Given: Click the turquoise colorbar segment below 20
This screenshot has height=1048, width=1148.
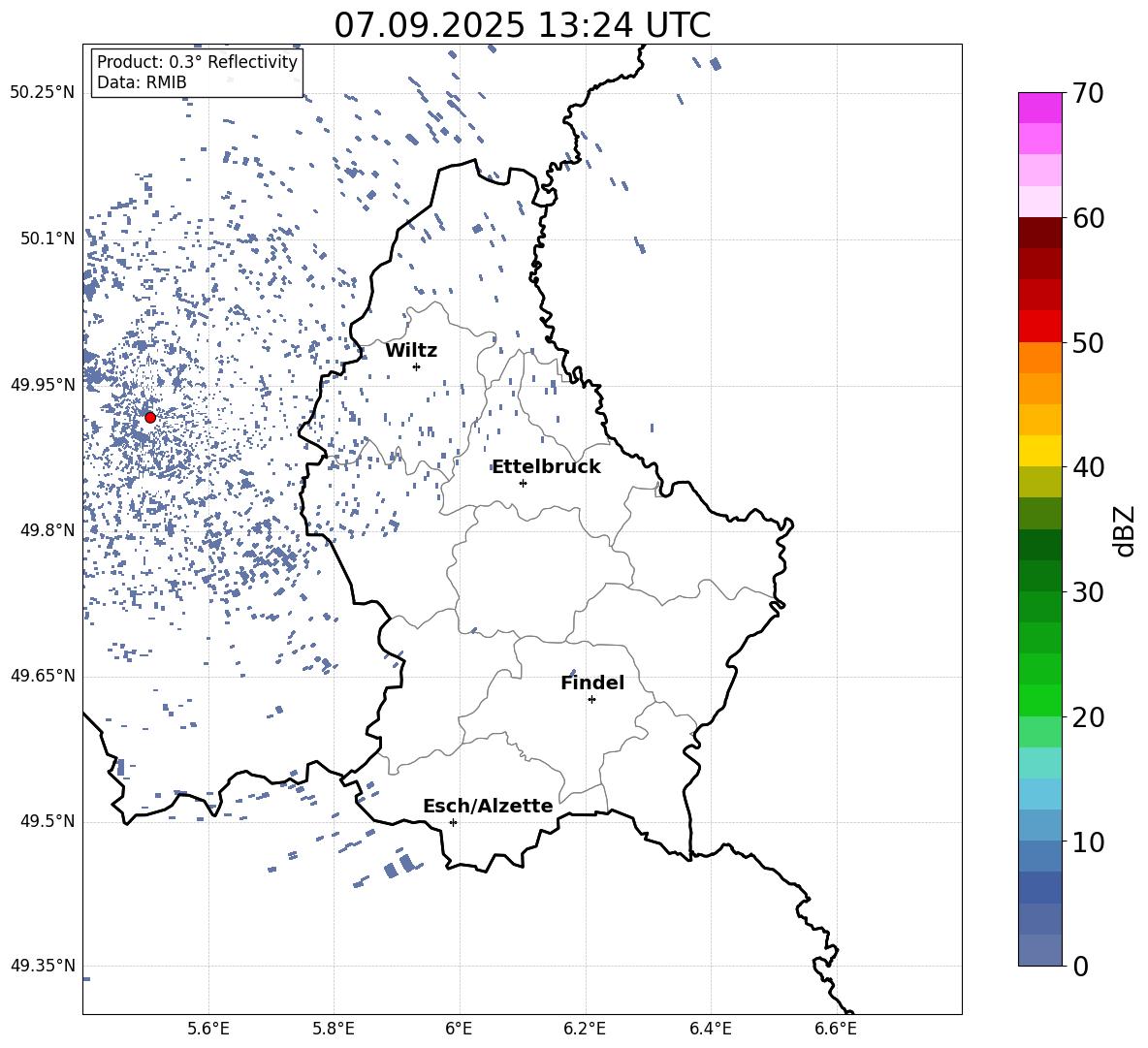Looking at the screenshot, I should tap(1039, 763).
